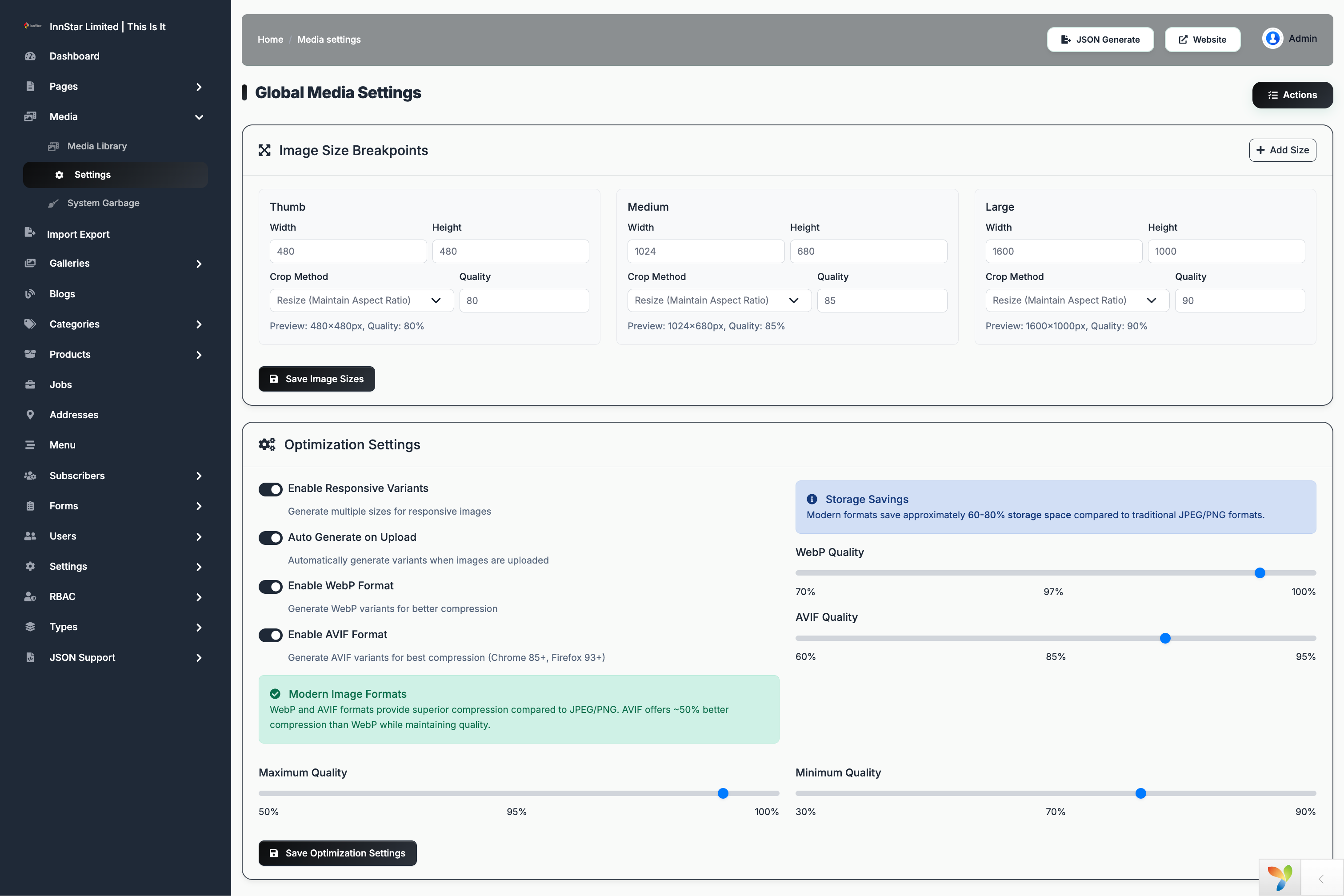
Task: Click the Jobs briefcase icon
Action: [x=30, y=384]
